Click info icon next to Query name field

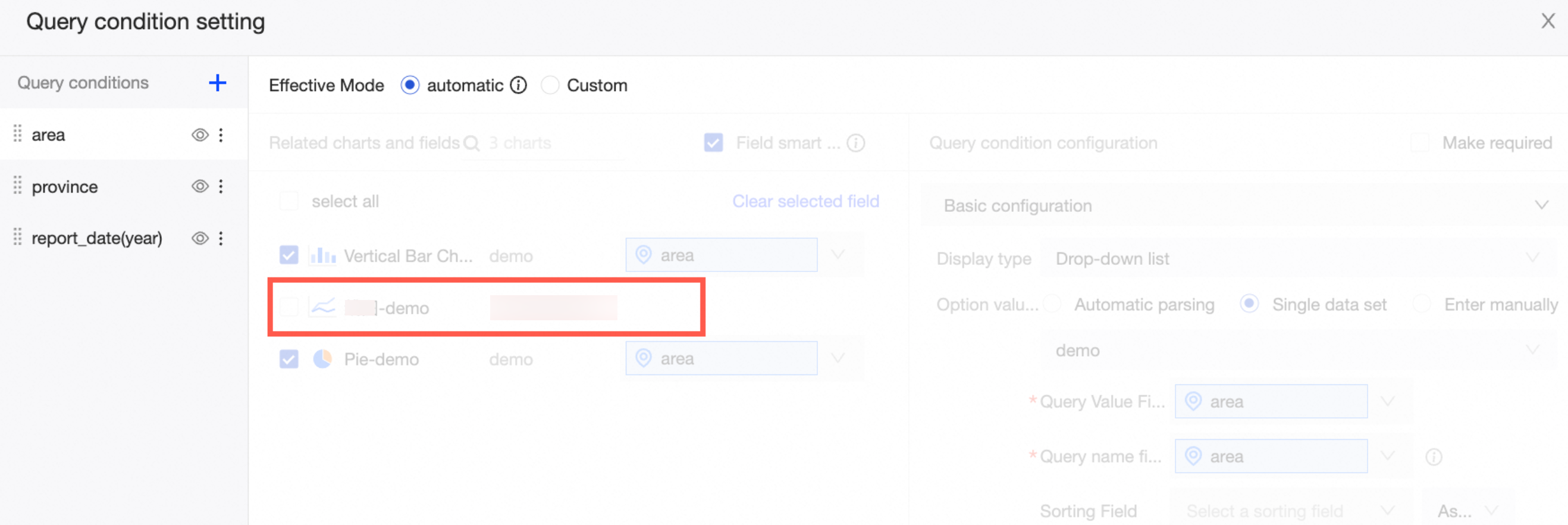click(x=1434, y=457)
